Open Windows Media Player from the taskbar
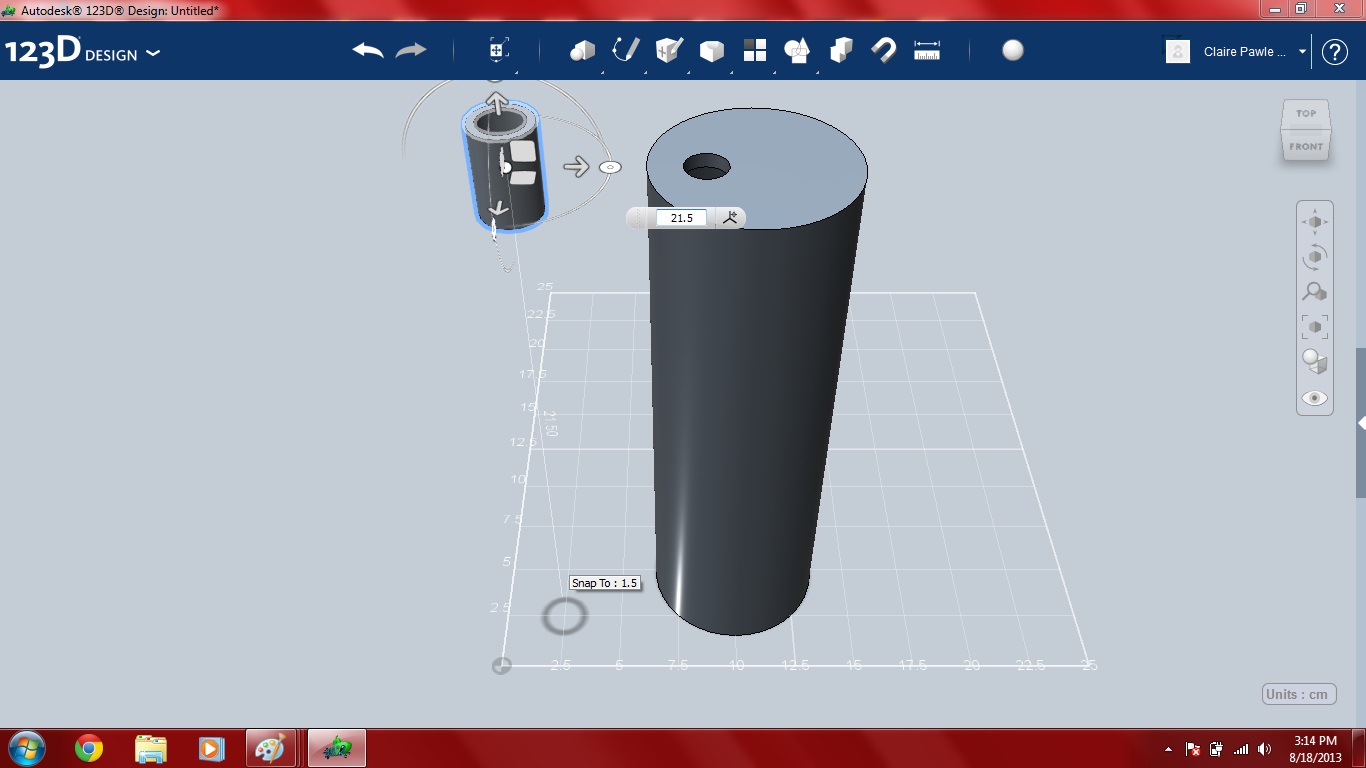Image resolution: width=1366 pixels, height=768 pixels. pyautogui.click(x=211, y=748)
